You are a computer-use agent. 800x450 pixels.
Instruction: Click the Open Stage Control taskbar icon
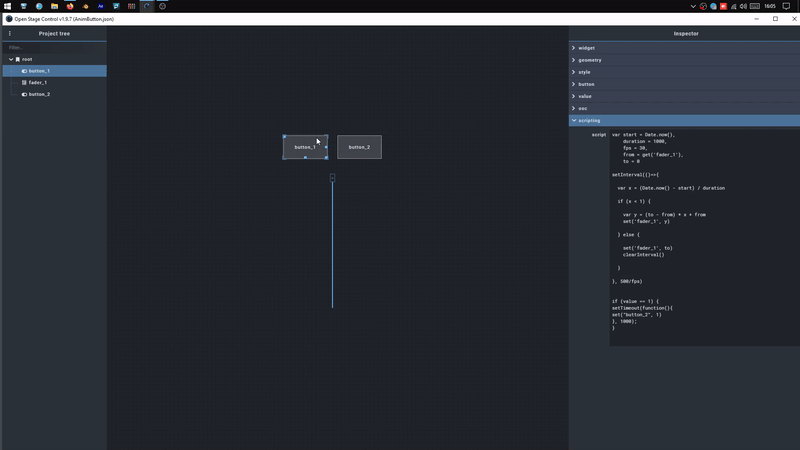[x=147, y=6]
